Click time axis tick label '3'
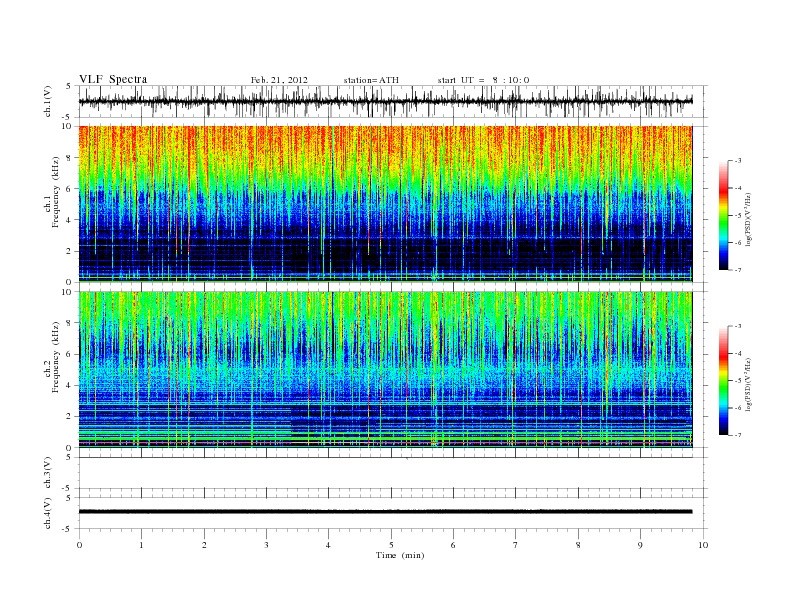This screenshot has width=792, height=612. coord(266,545)
